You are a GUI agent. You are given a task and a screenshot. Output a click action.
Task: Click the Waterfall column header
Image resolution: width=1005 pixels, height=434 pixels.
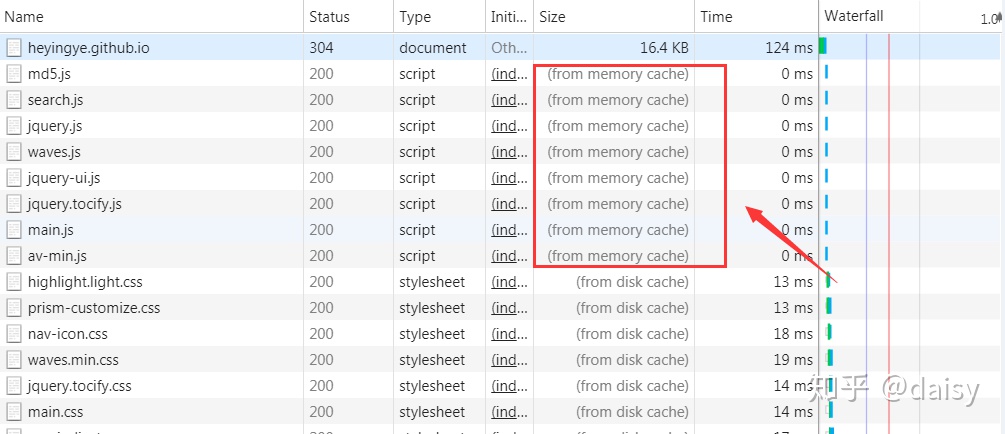click(854, 17)
